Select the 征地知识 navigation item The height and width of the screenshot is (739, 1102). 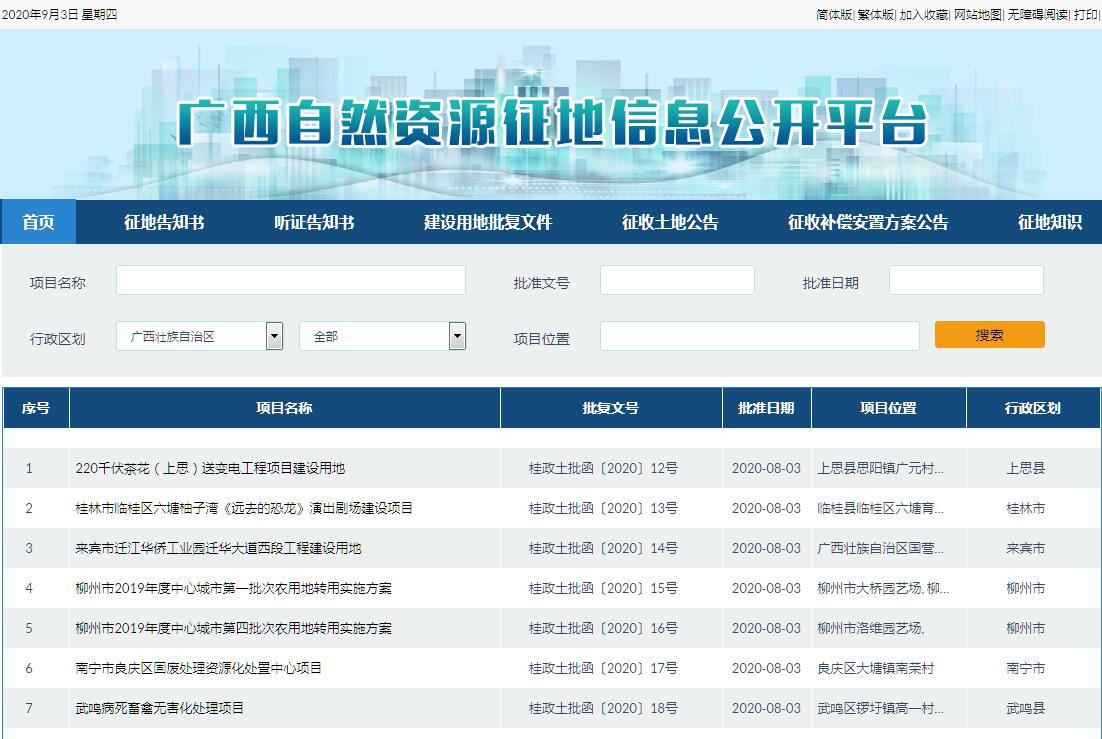click(1049, 222)
